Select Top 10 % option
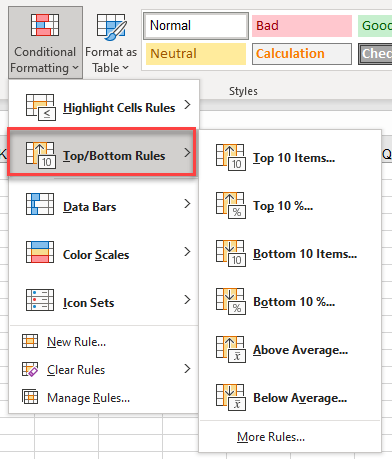The image size is (392, 459). pyautogui.click(x=290, y=205)
